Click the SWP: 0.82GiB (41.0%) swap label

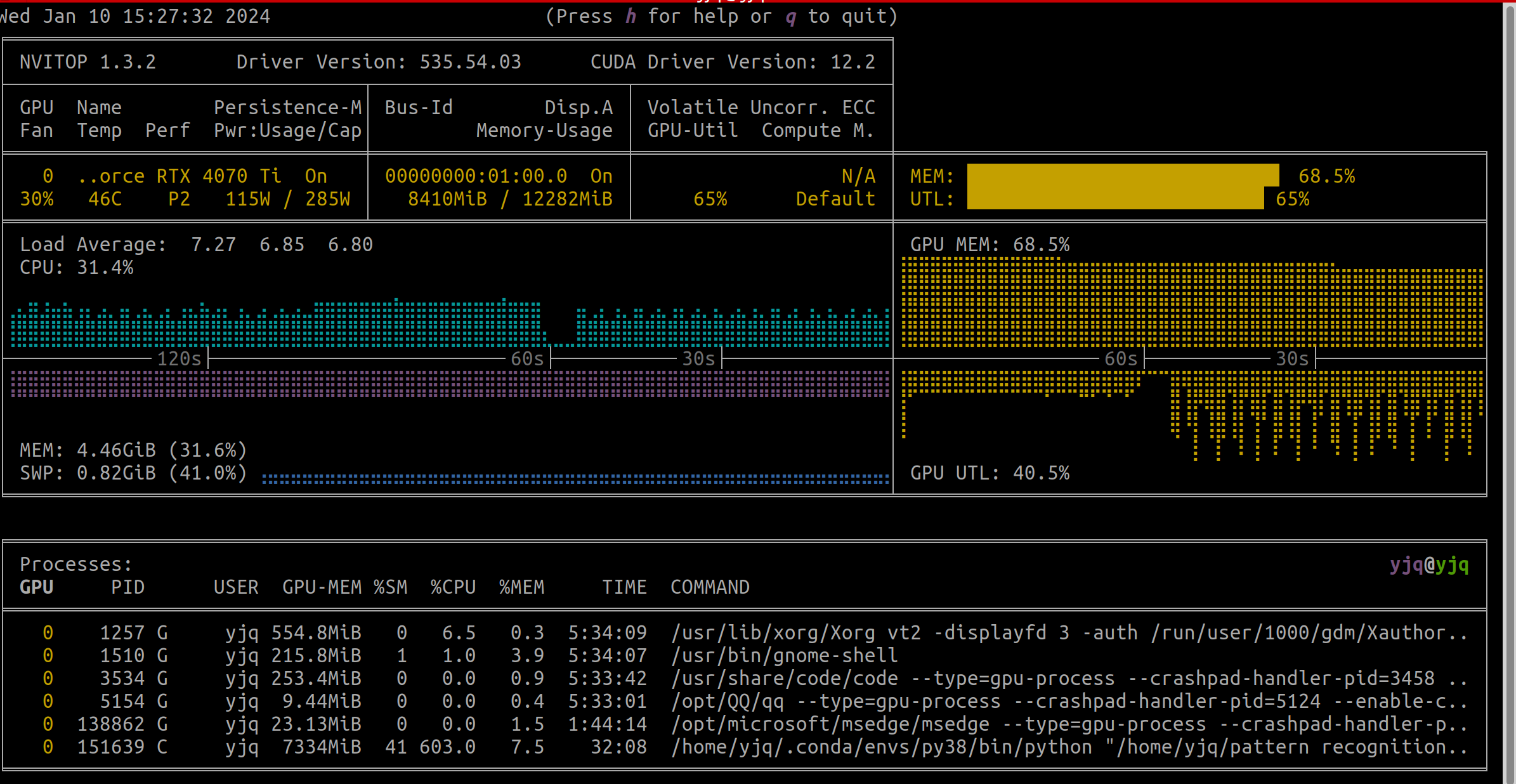point(133,473)
